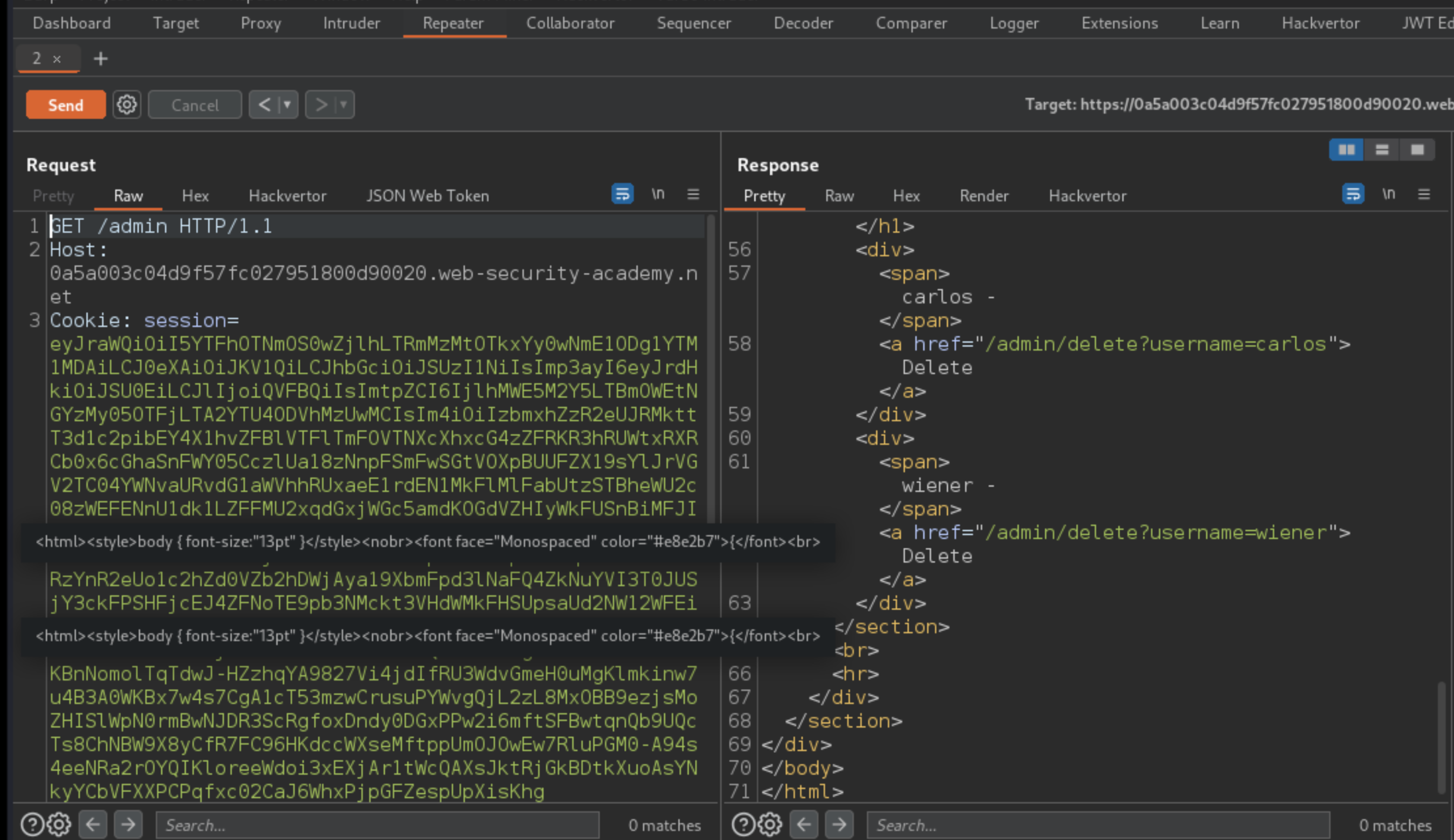1454x840 pixels.
Task: Click the Cancel button
Action: pyautogui.click(x=195, y=105)
